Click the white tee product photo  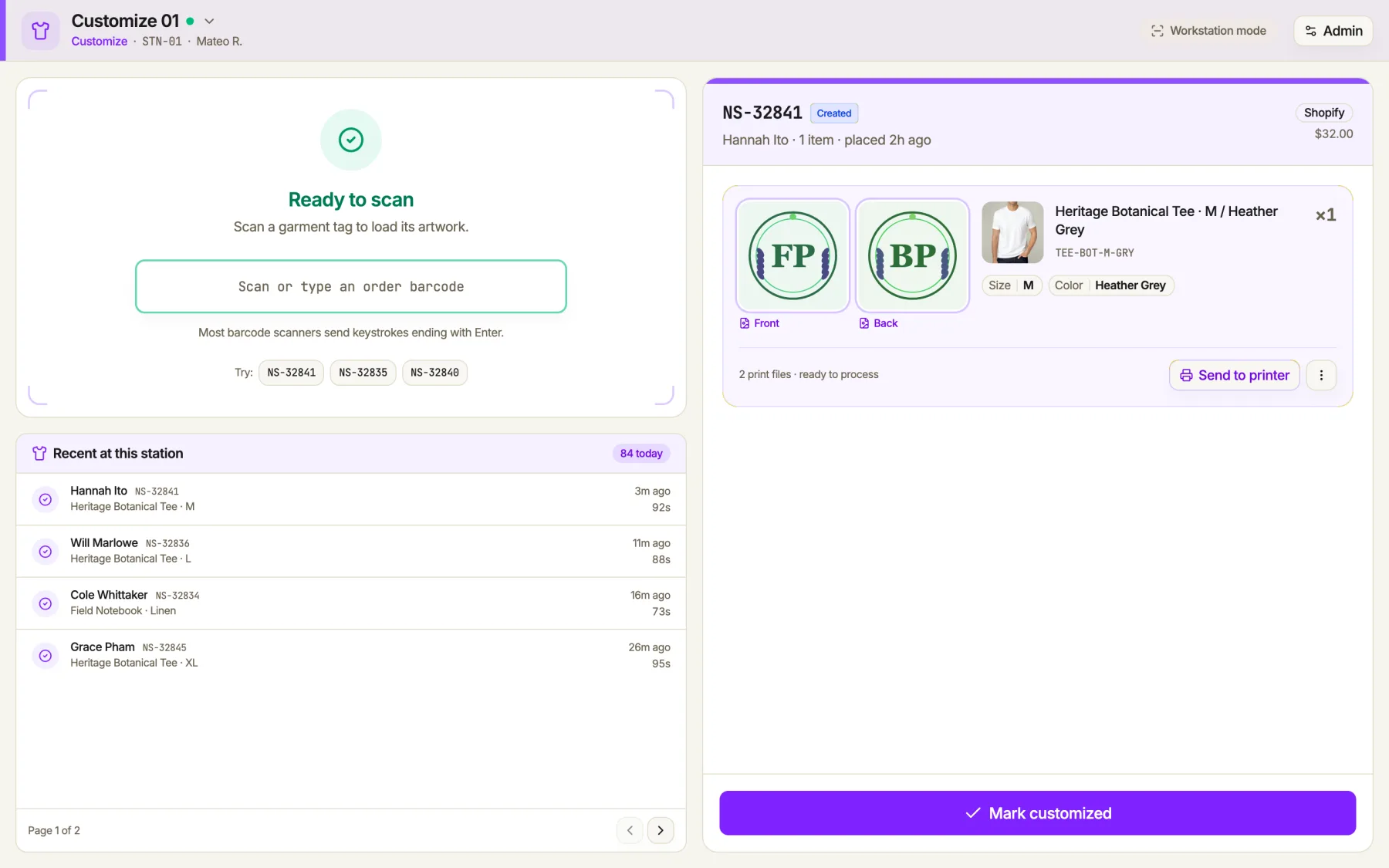tap(1012, 232)
